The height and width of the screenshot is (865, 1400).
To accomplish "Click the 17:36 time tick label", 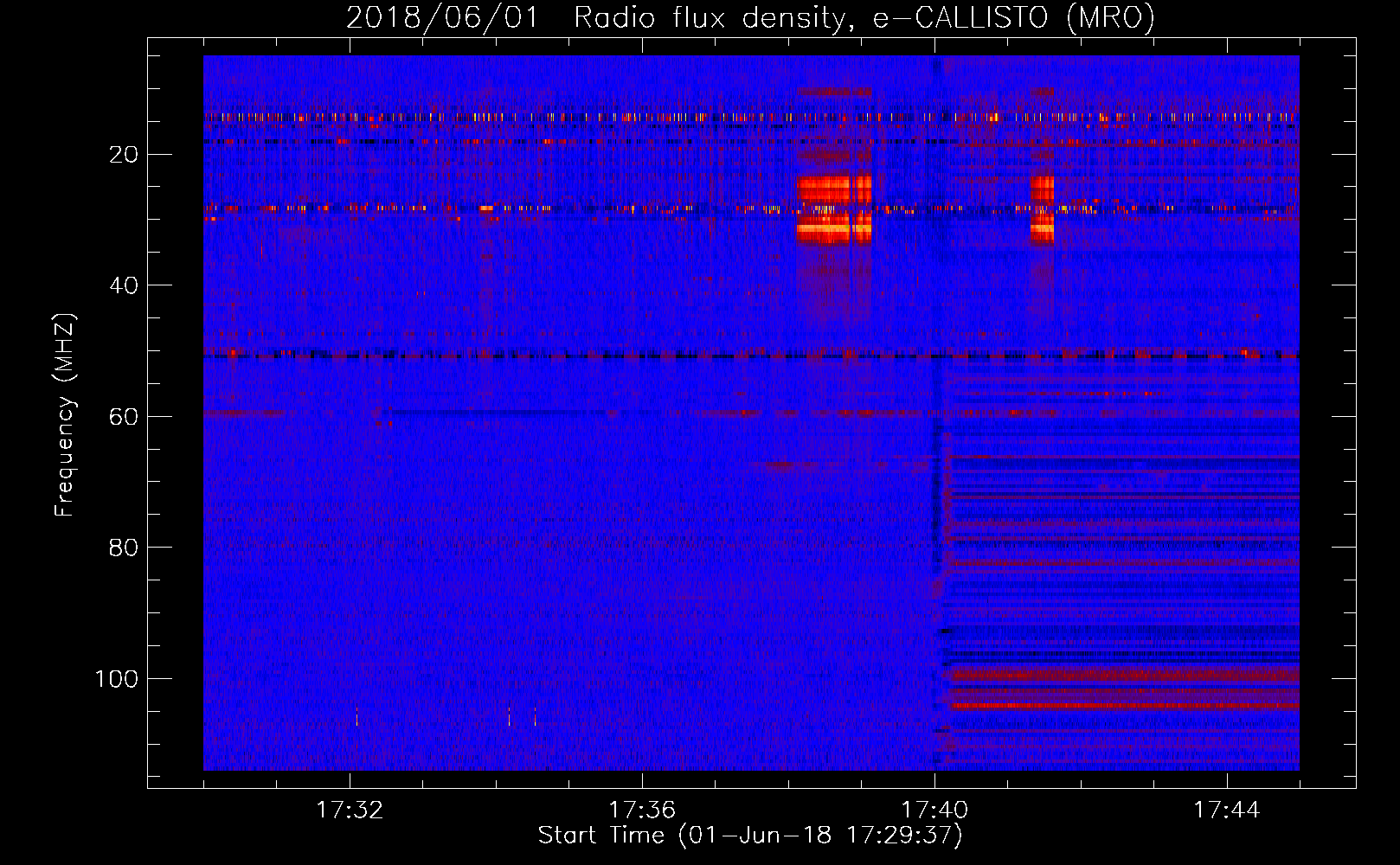I will tap(642, 811).
